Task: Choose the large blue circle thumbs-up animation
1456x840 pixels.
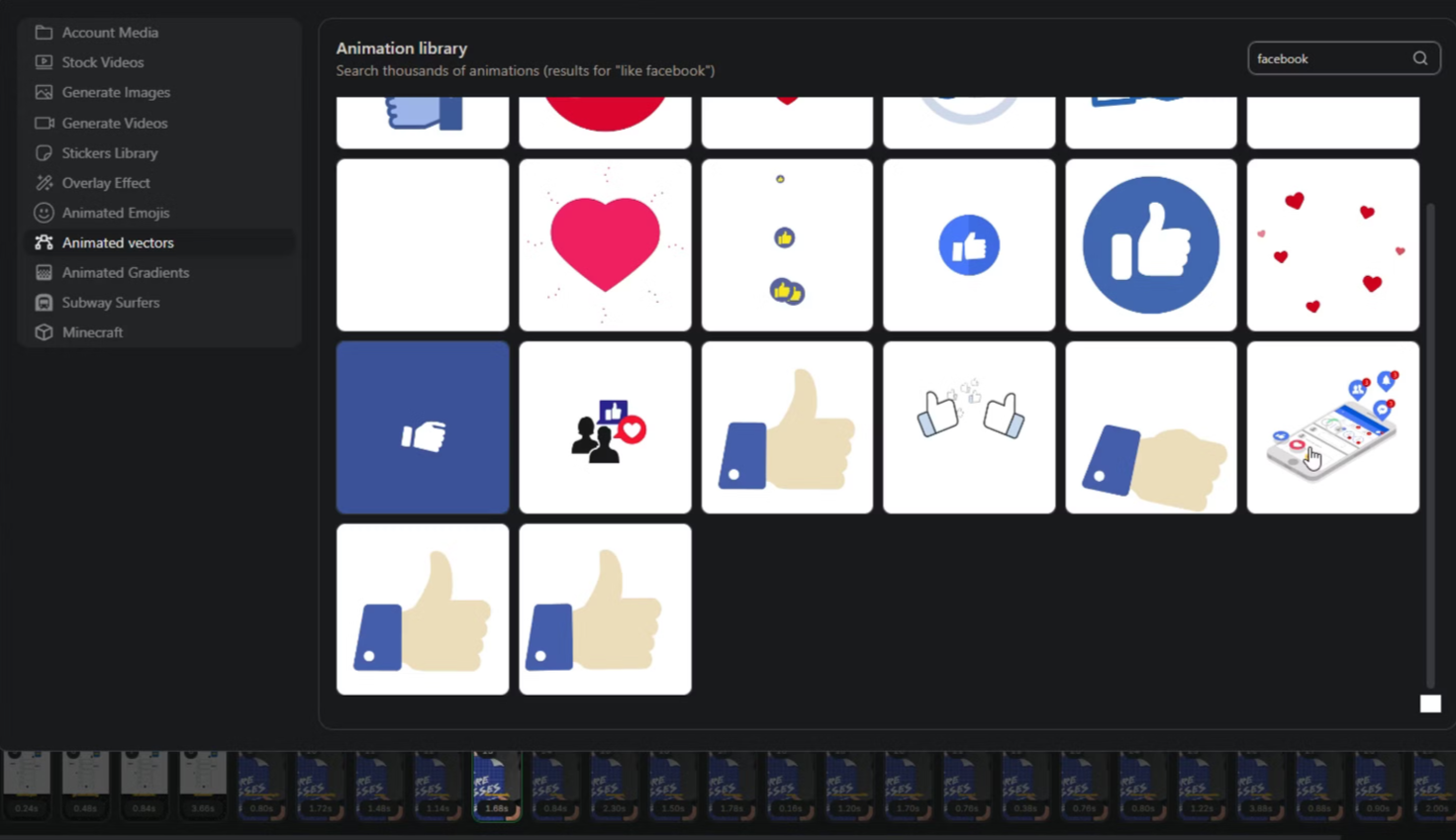Action: (1150, 245)
